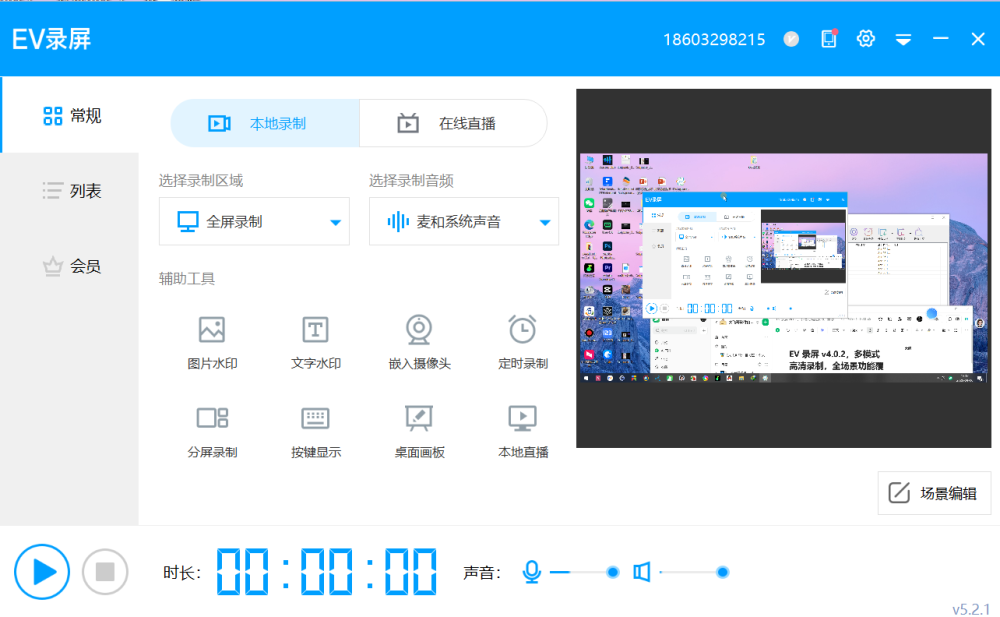
Task: Close the EV录屏 window
Action: [x=978, y=39]
